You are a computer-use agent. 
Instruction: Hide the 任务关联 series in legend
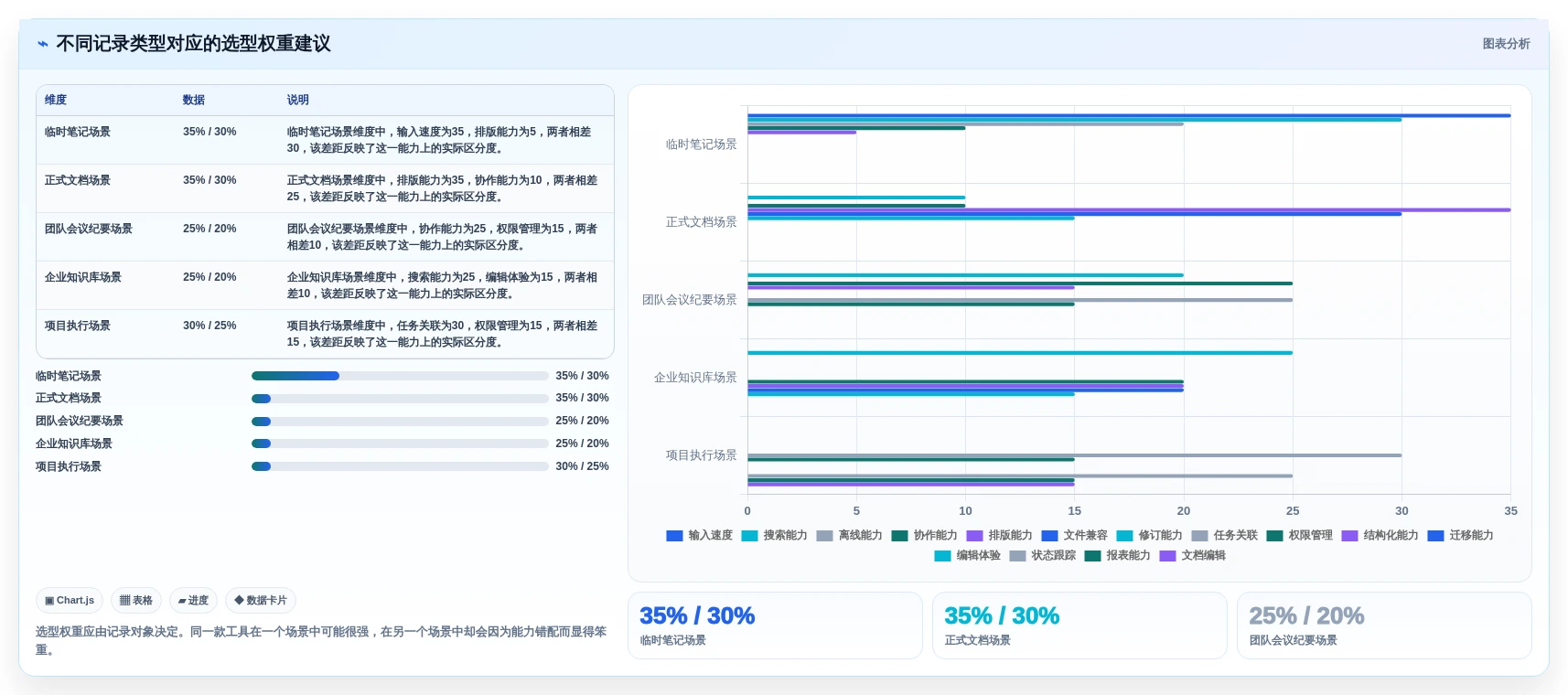tap(1225, 535)
